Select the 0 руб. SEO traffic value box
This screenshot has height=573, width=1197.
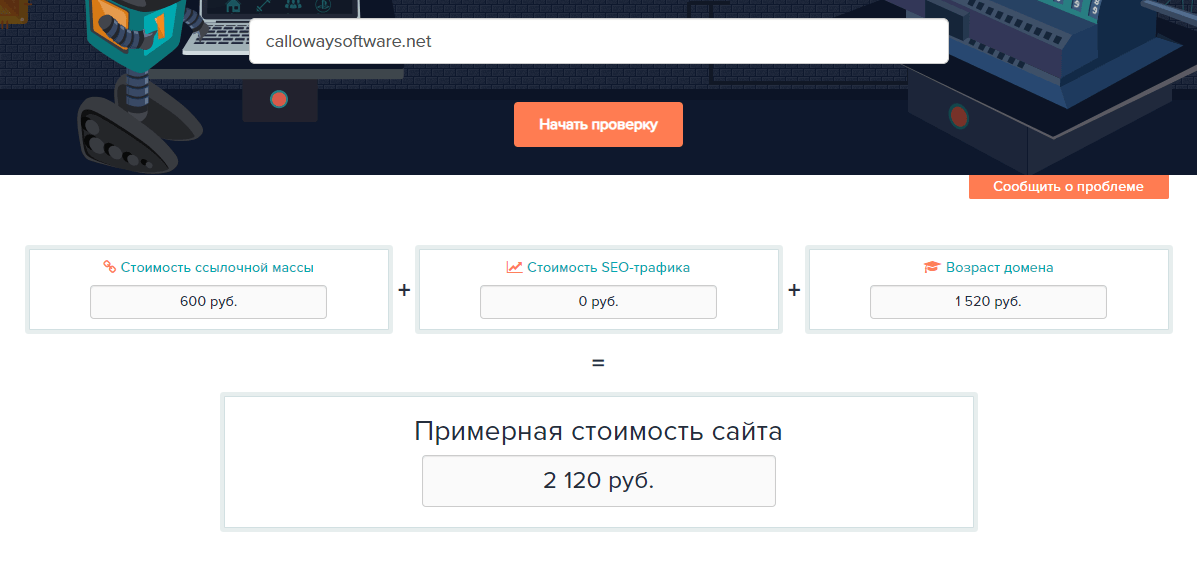pyautogui.click(x=598, y=302)
